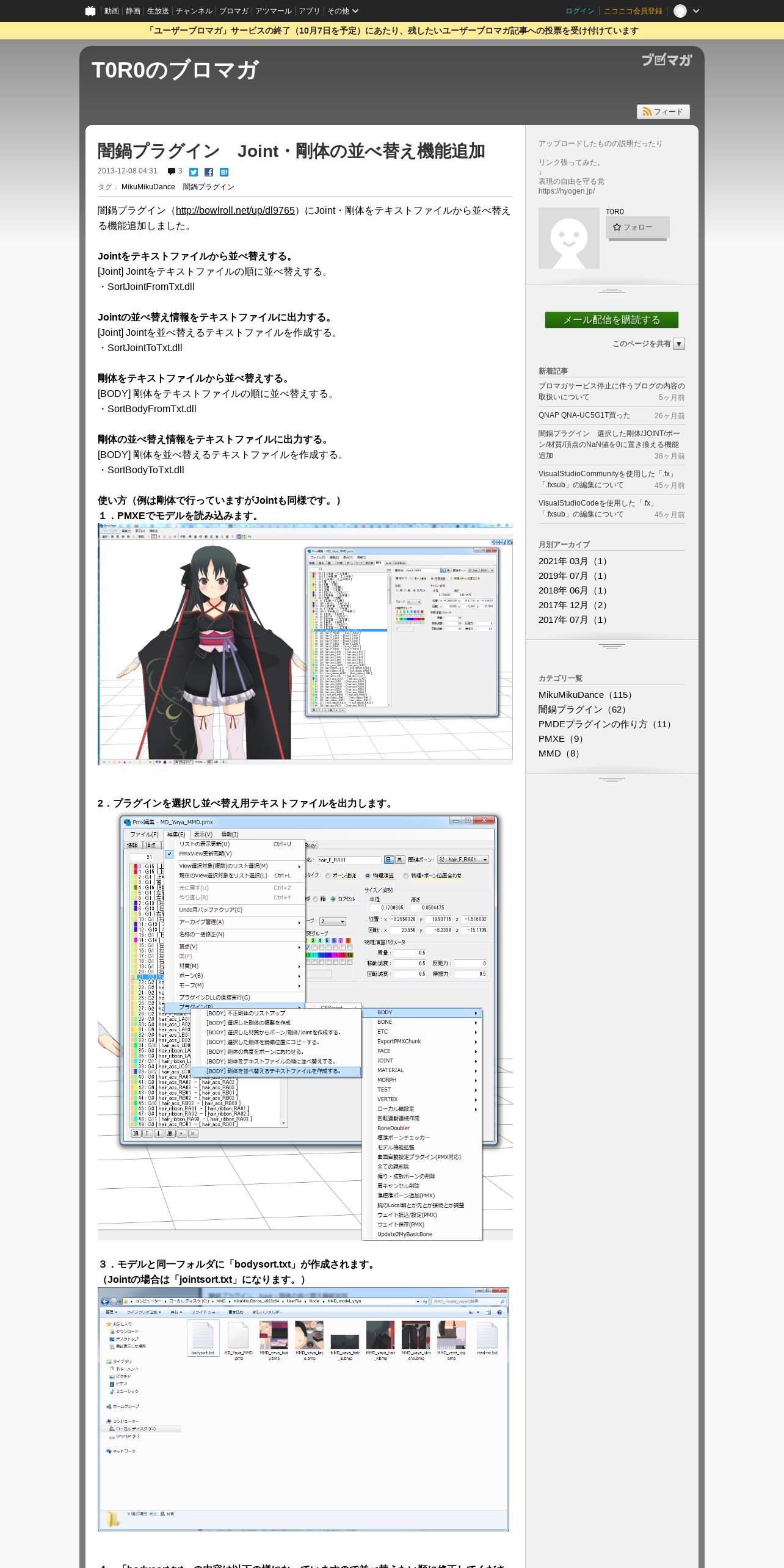Go to 静画 in the top menu

133,11
